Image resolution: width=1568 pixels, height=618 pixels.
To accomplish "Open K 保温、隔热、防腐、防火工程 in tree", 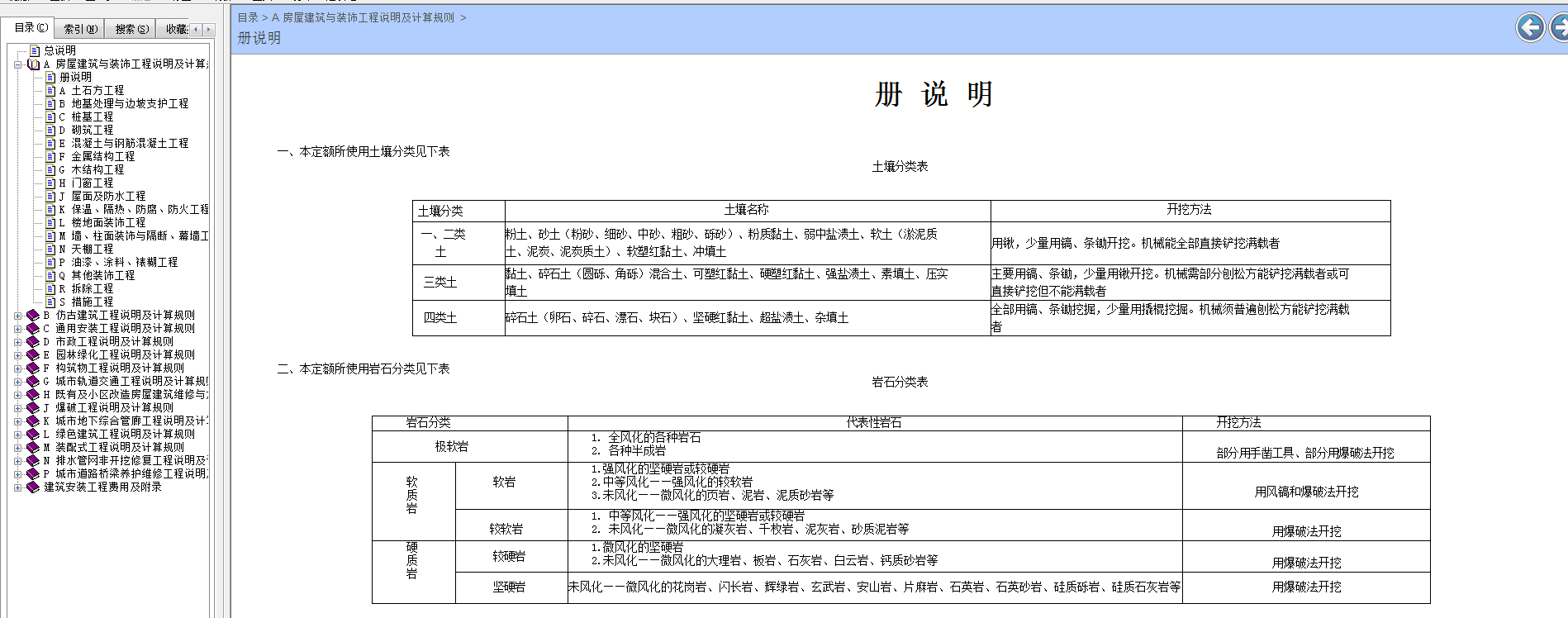I will click(134, 209).
